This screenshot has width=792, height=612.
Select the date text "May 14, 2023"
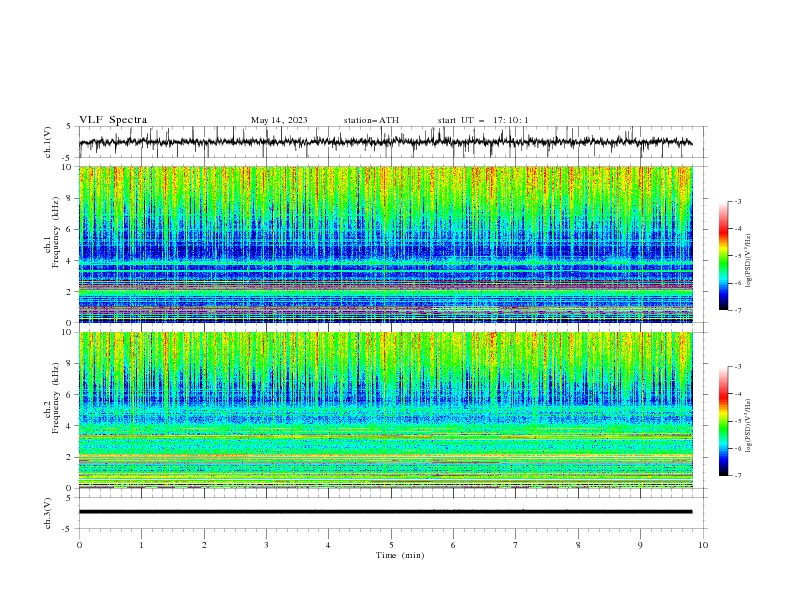tap(279, 120)
